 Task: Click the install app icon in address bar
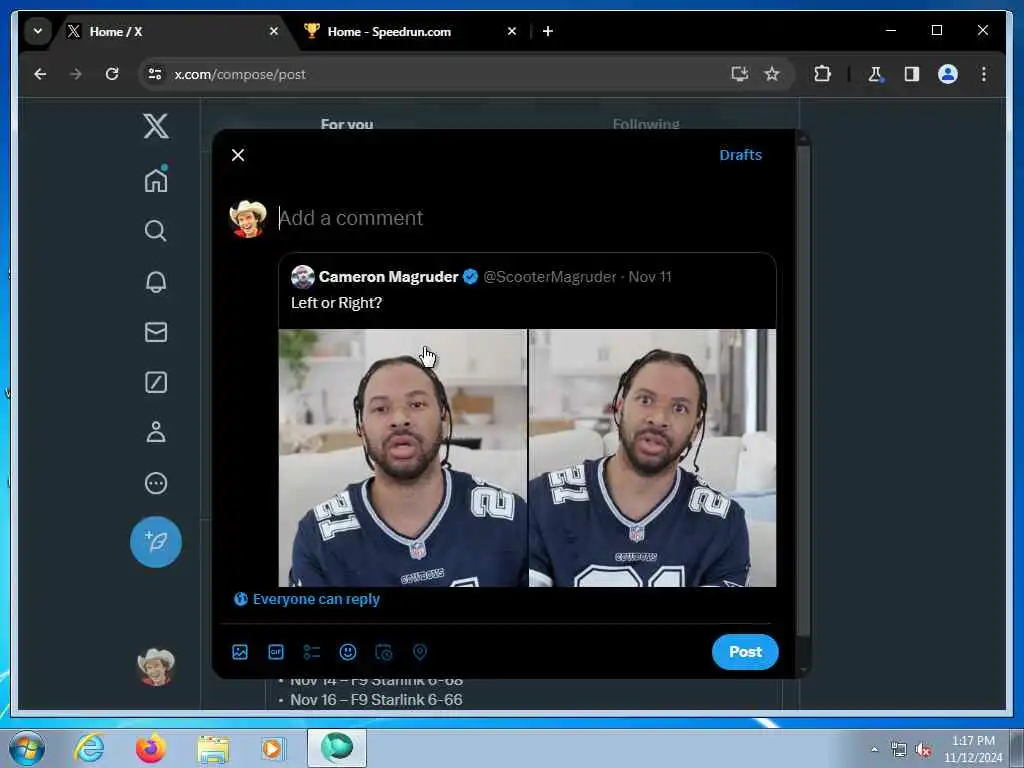(739, 74)
